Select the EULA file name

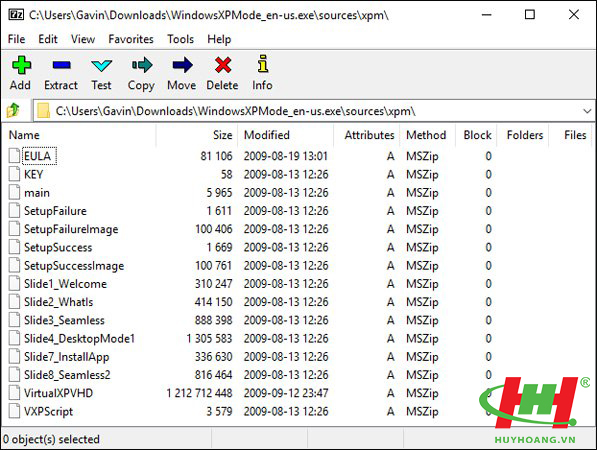click(37, 156)
